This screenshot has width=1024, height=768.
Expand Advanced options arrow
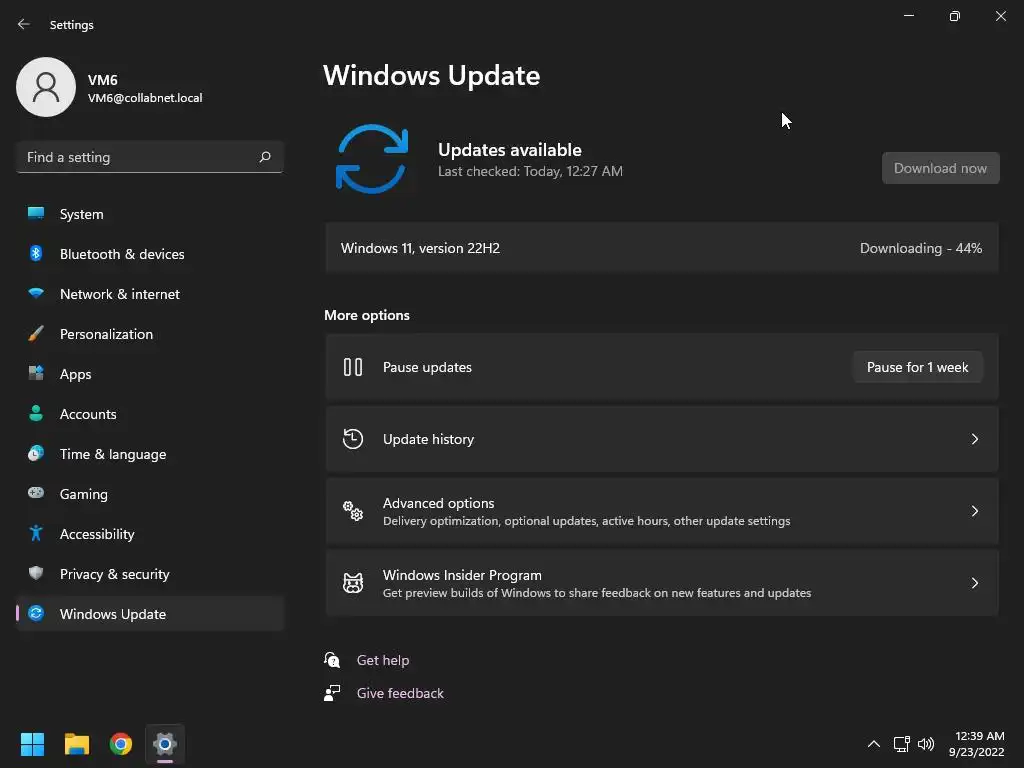click(974, 511)
